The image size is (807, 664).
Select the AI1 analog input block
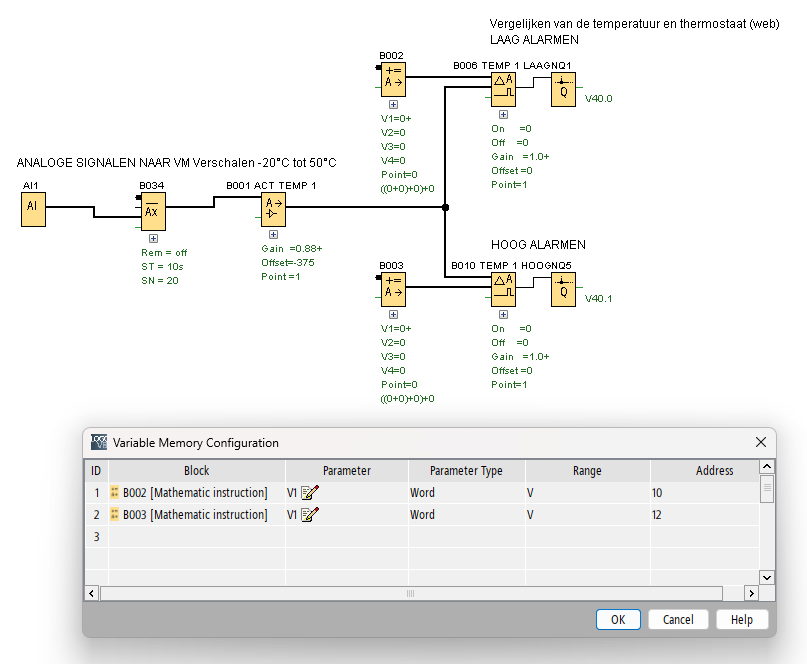pos(33,208)
